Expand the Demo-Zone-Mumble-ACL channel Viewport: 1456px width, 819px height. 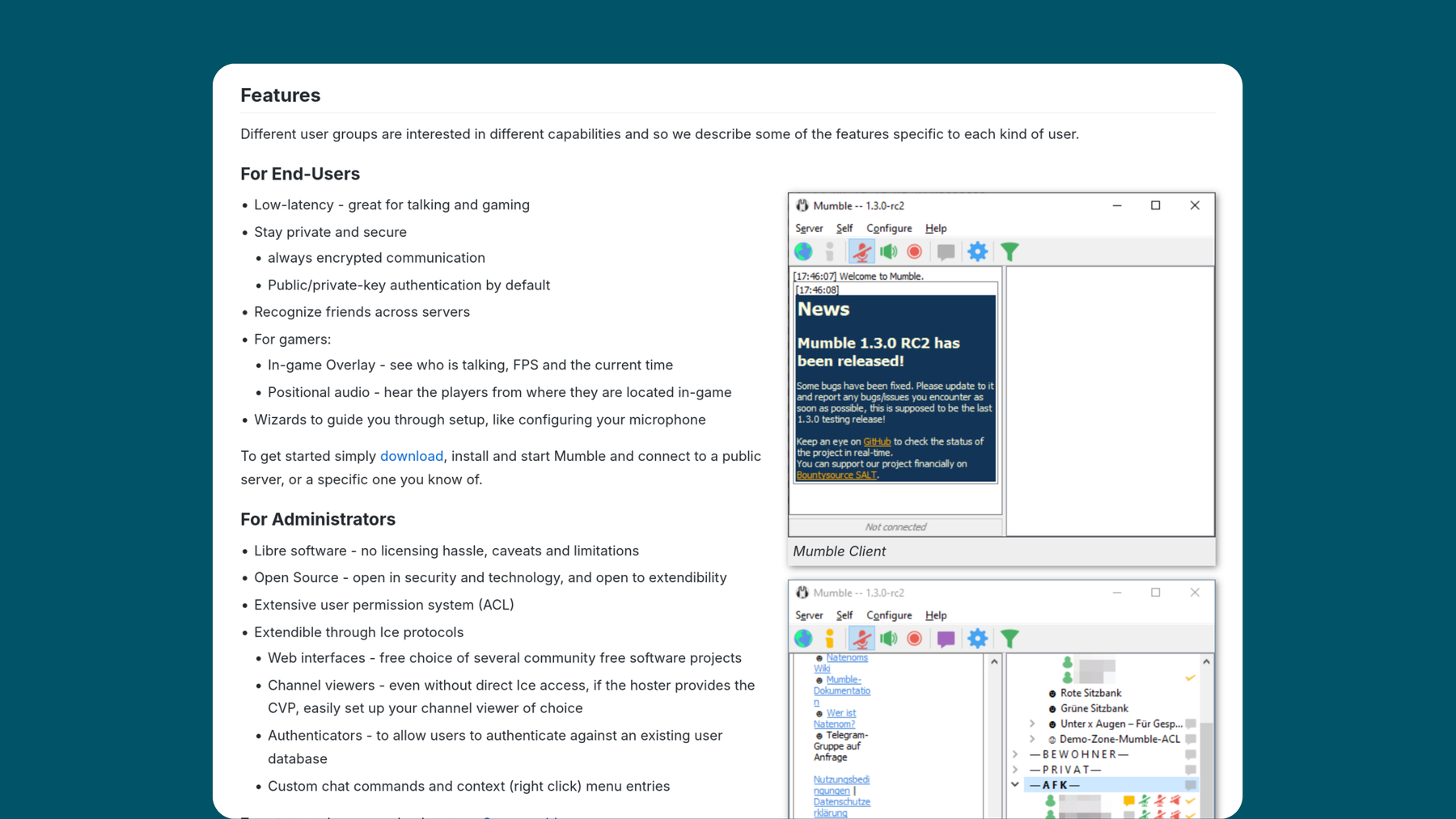[1032, 739]
